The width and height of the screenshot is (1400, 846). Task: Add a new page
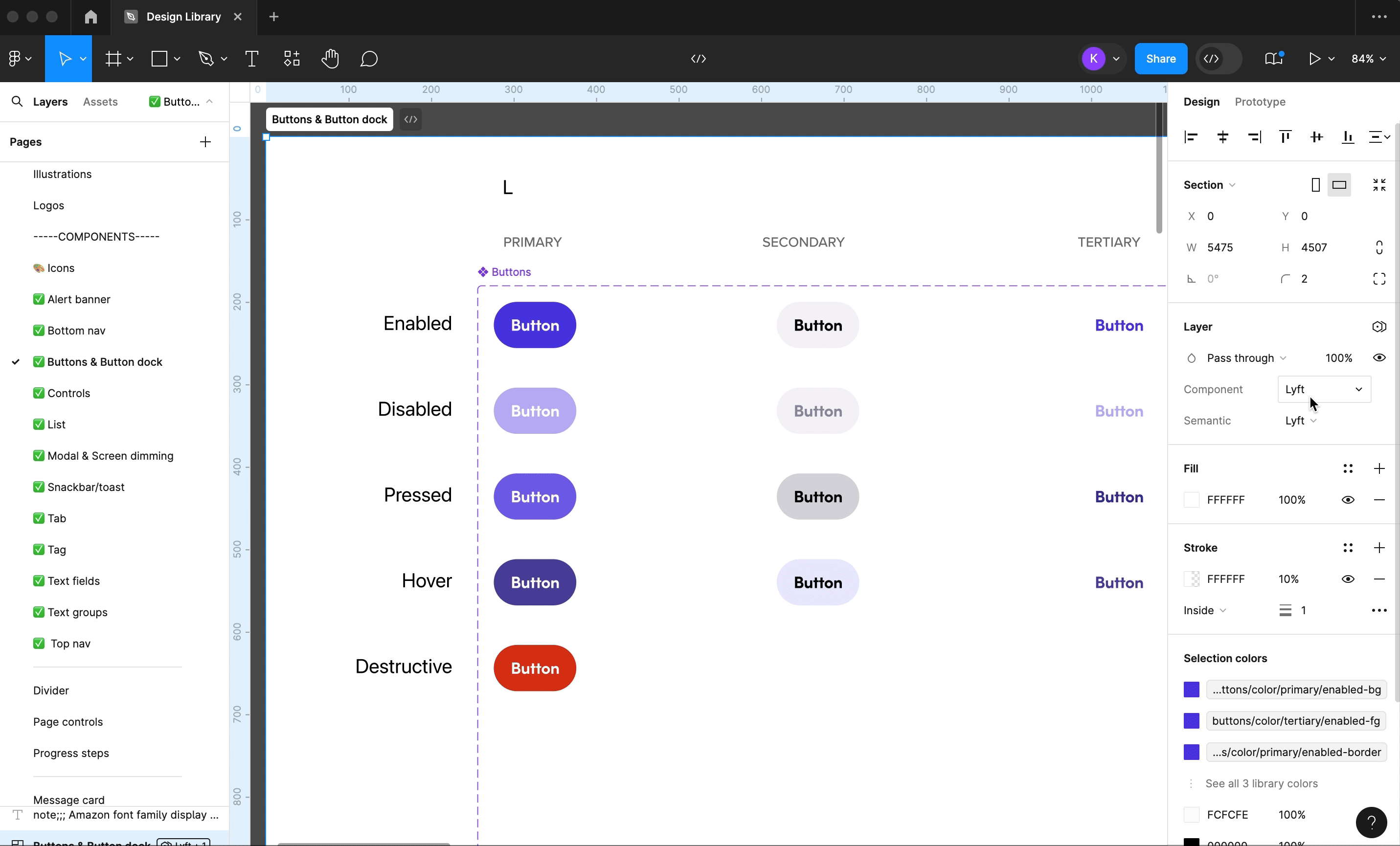(205, 141)
